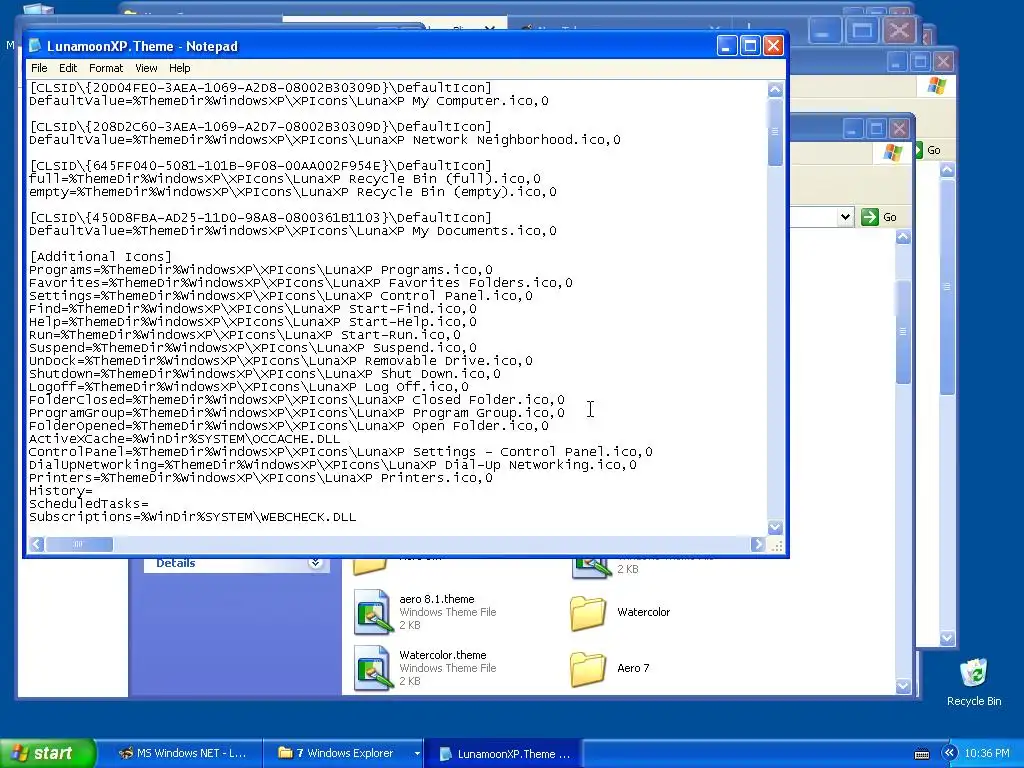Image resolution: width=1024 pixels, height=768 pixels.
Task: Open the File menu in Notepad
Action: point(39,68)
